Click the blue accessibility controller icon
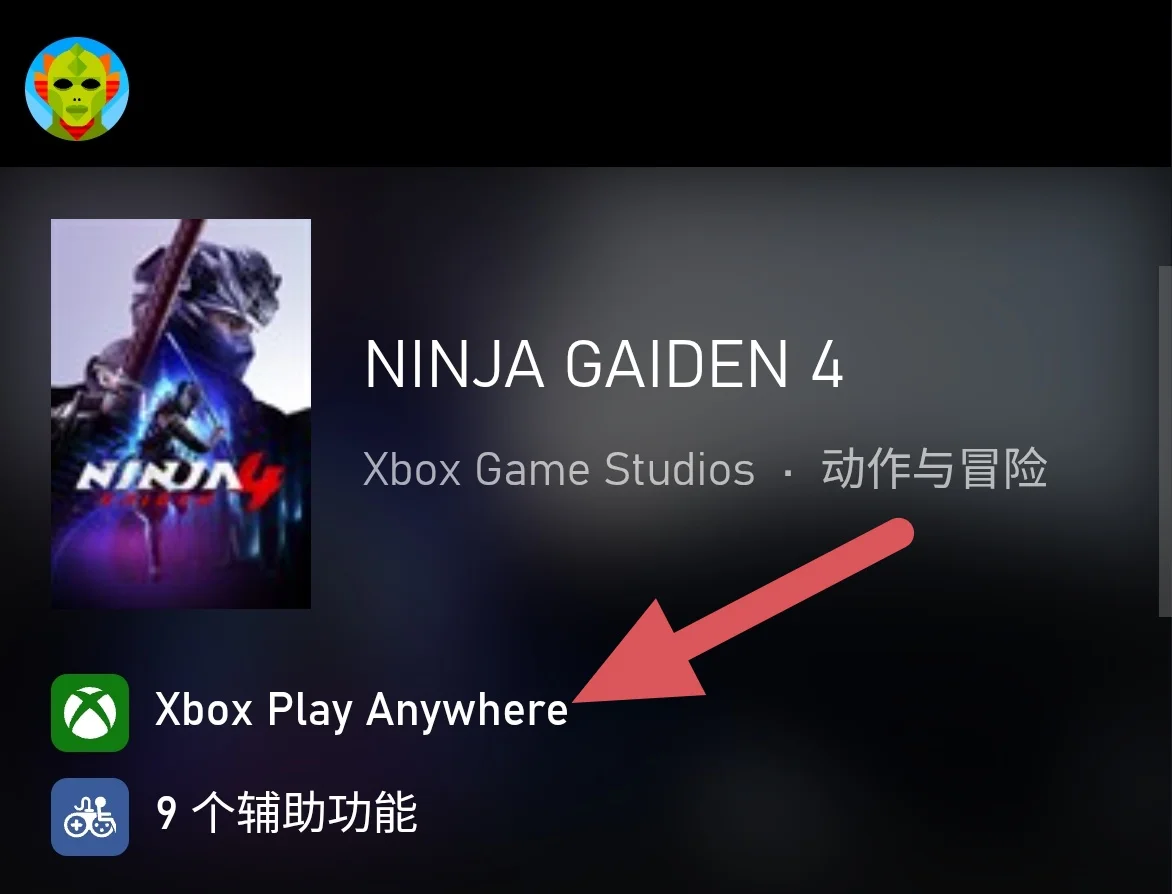The height and width of the screenshot is (894, 1172). coord(90,816)
